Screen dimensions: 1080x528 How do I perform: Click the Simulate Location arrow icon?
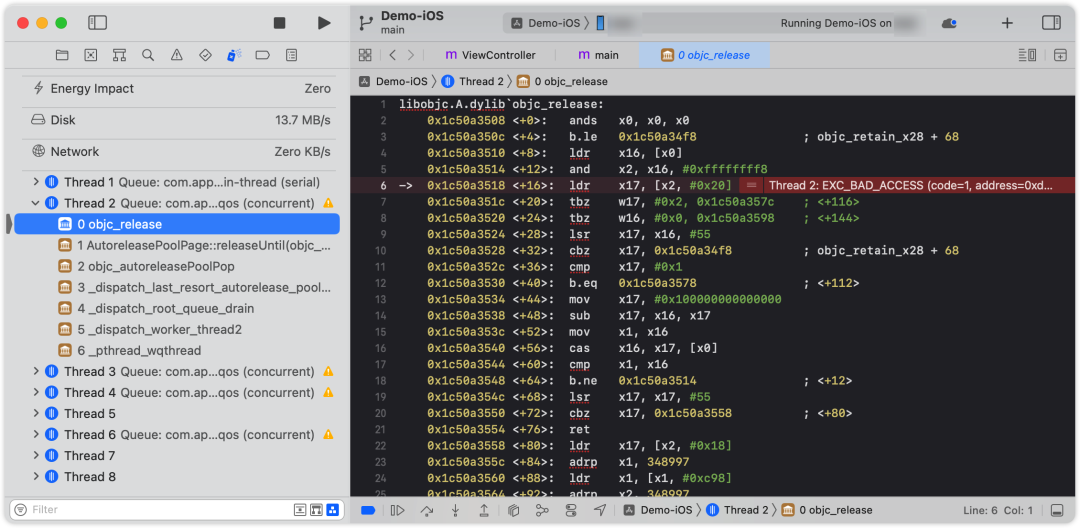[x=600, y=510]
